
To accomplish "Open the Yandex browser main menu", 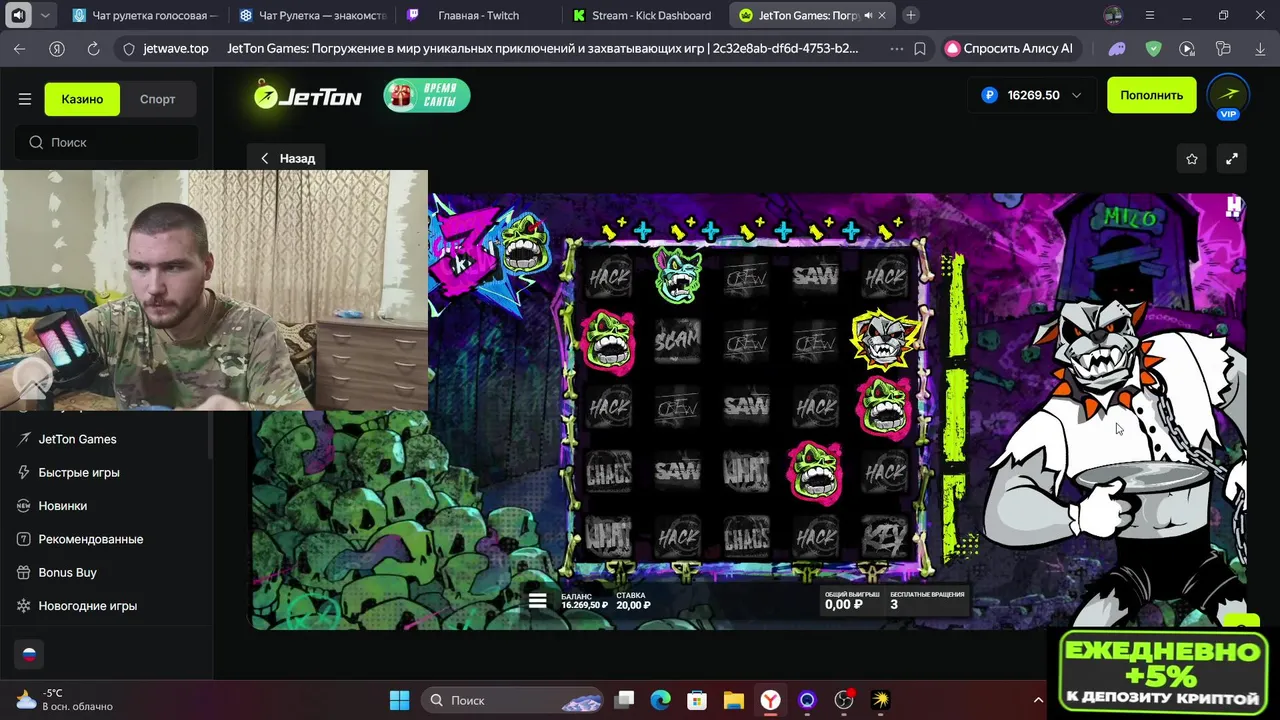I will point(1150,15).
